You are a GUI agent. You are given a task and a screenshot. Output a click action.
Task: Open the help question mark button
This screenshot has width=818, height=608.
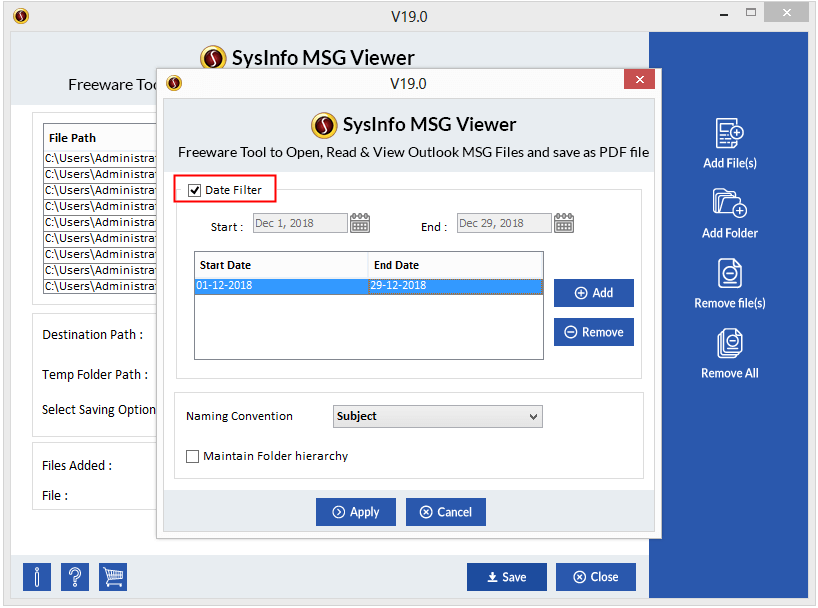click(75, 577)
